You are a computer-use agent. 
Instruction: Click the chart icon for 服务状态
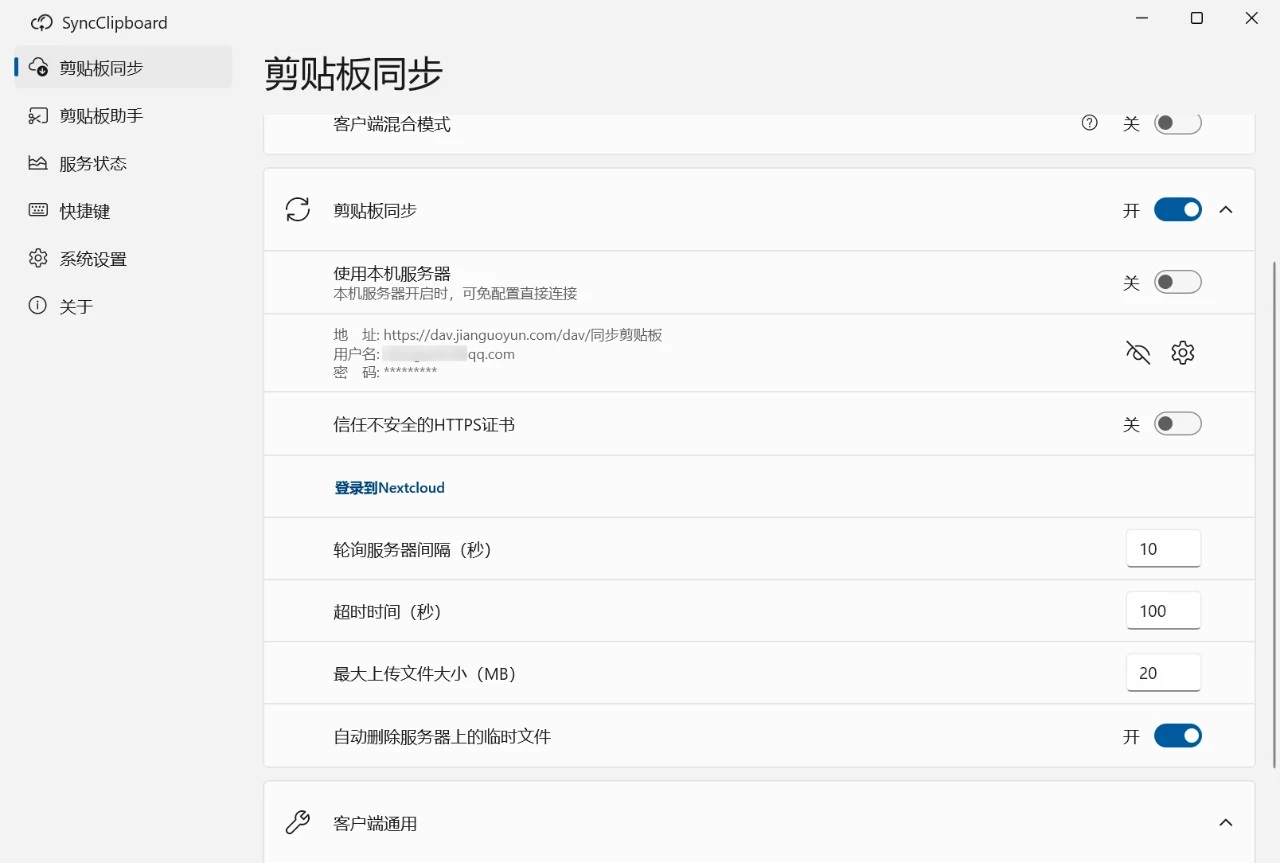pyautogui.click(x=38, y=163)
